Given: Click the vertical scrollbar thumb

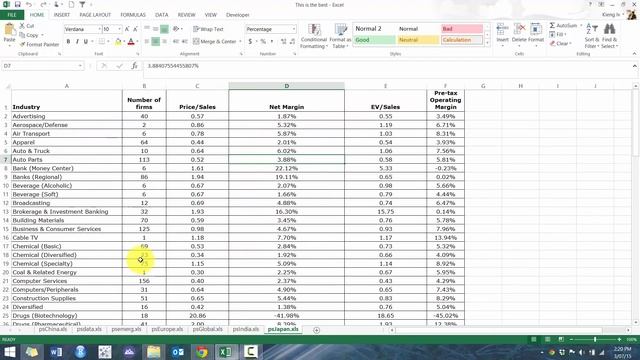Looking at the screenshot, I should [636, 122].
